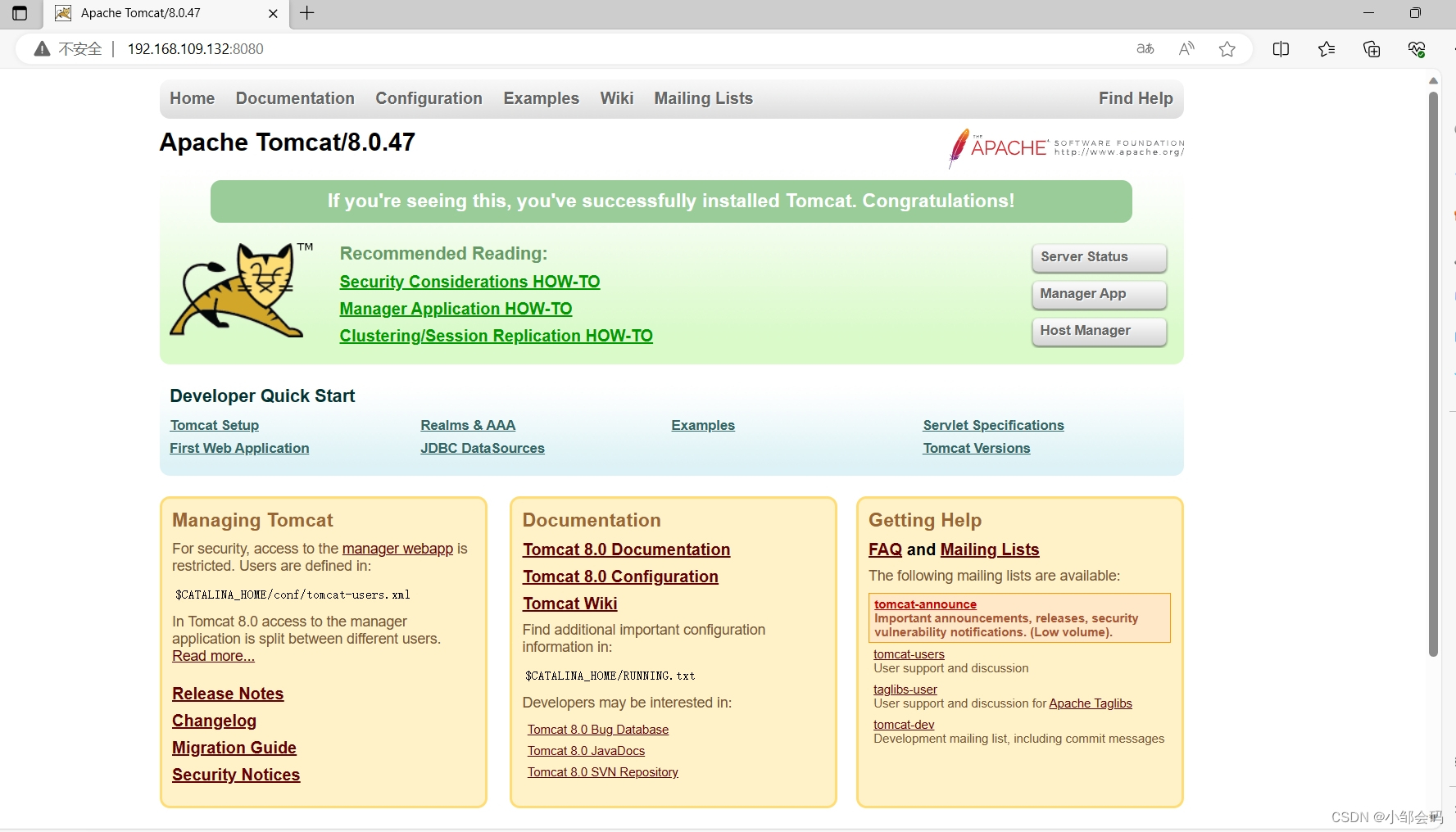Open Clustering/Session Replication HOW-TO link
Viewport: 1456px width, 832px height.
coord(496,336)
